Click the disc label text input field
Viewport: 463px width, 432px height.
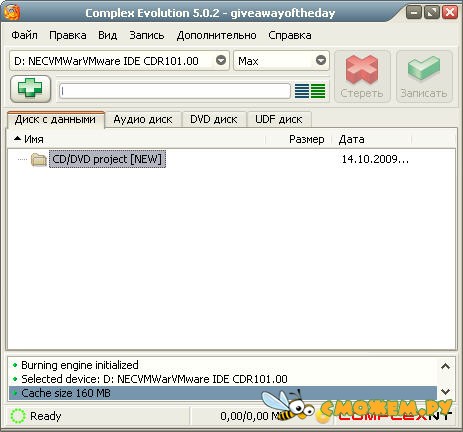(175, 91)
